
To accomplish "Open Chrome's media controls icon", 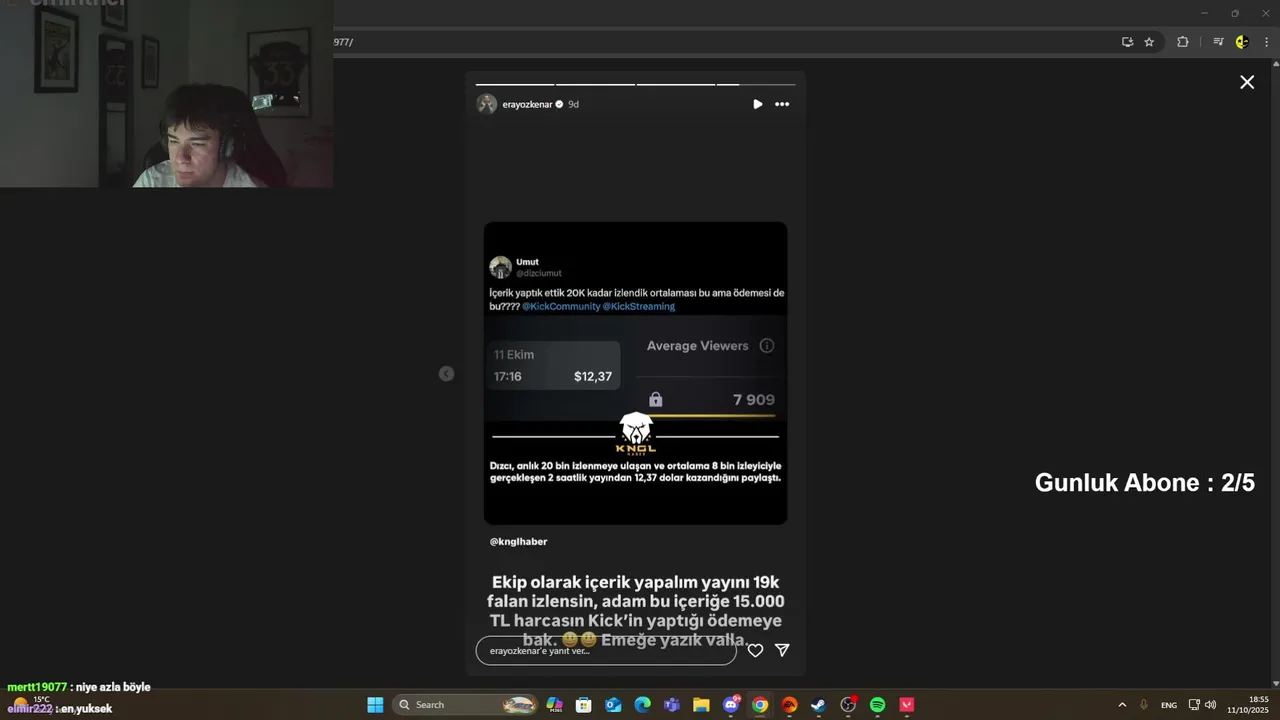I will pyautogui.click(x=1218, y=42).
